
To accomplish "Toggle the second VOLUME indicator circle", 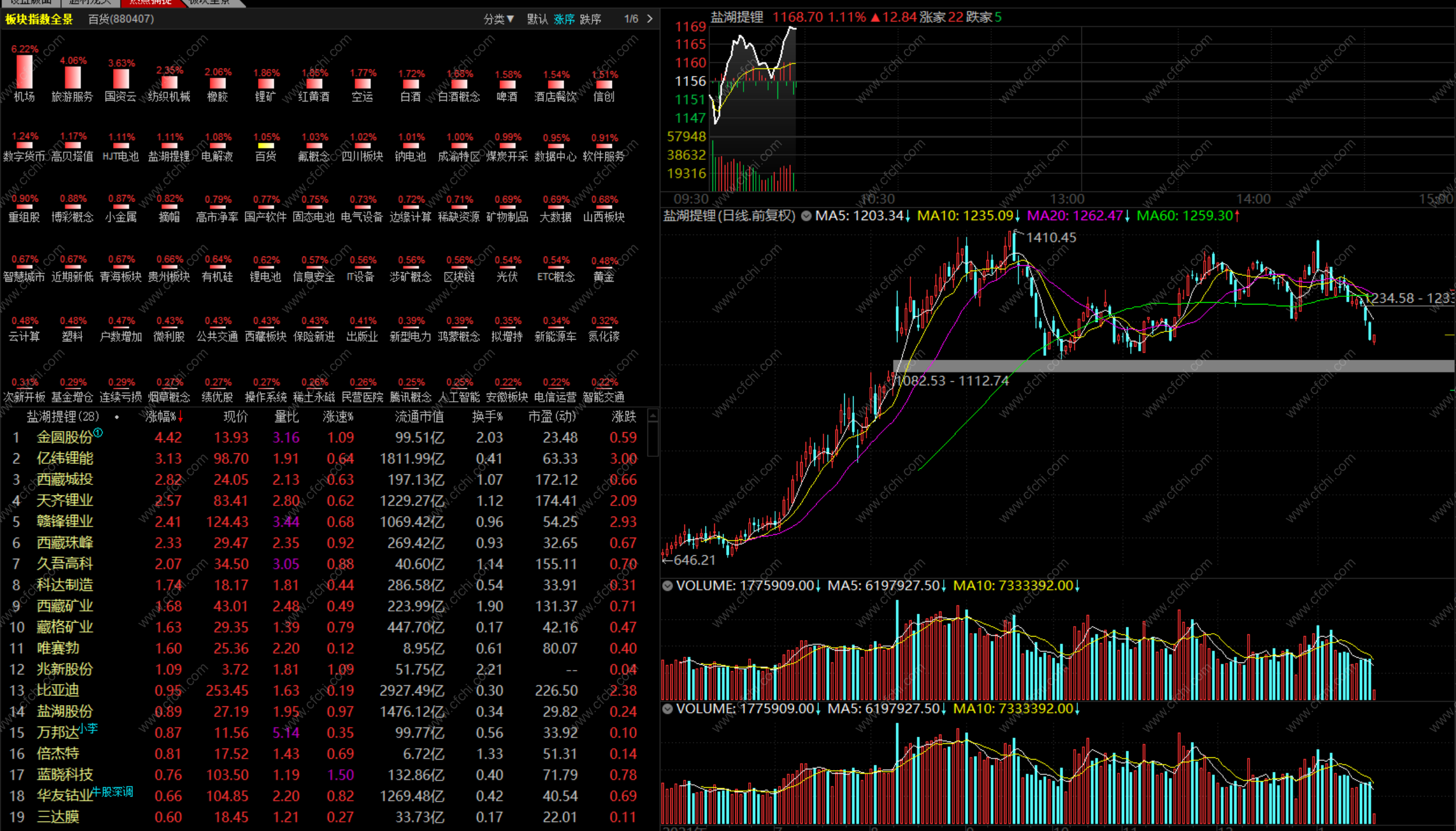I will (667, 709).
